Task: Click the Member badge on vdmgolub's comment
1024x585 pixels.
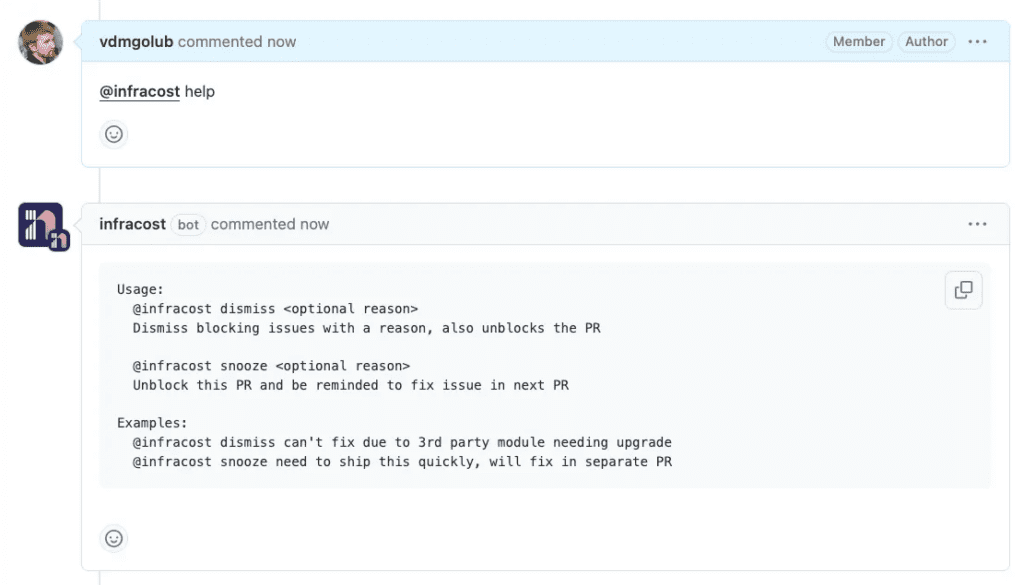Action: coord(859,42)
